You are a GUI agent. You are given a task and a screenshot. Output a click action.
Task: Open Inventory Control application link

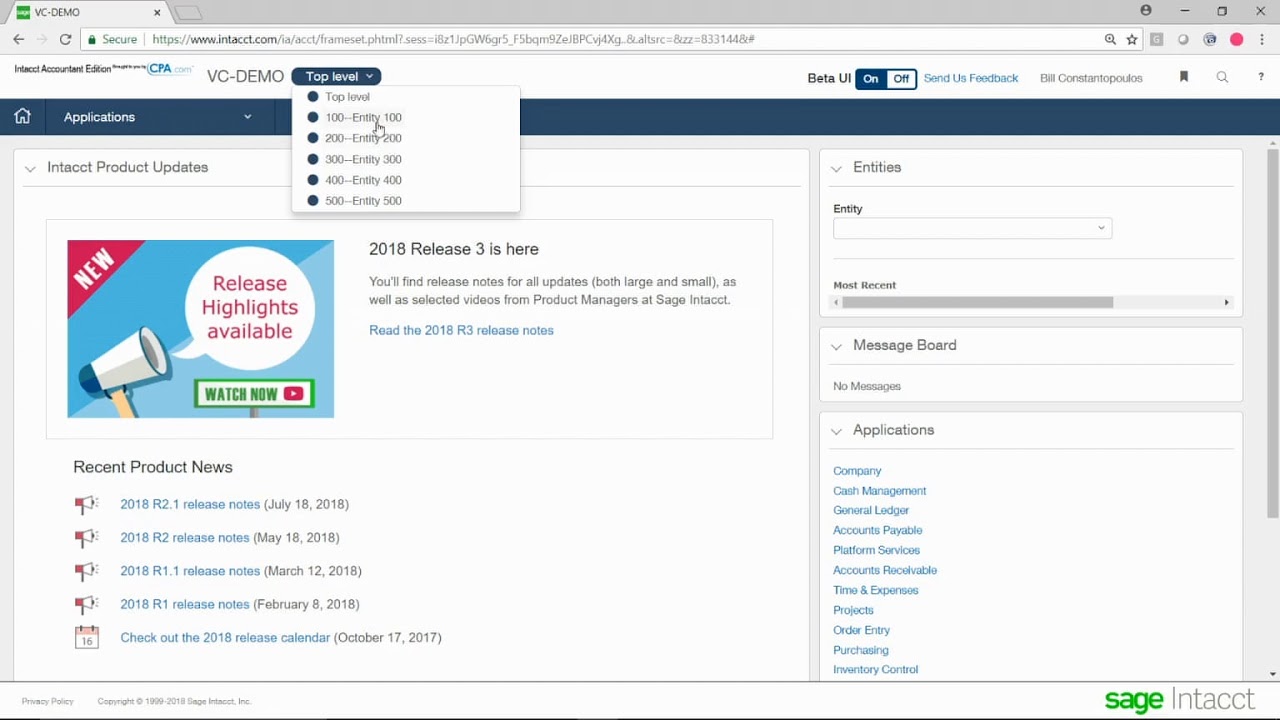(875, 669)
